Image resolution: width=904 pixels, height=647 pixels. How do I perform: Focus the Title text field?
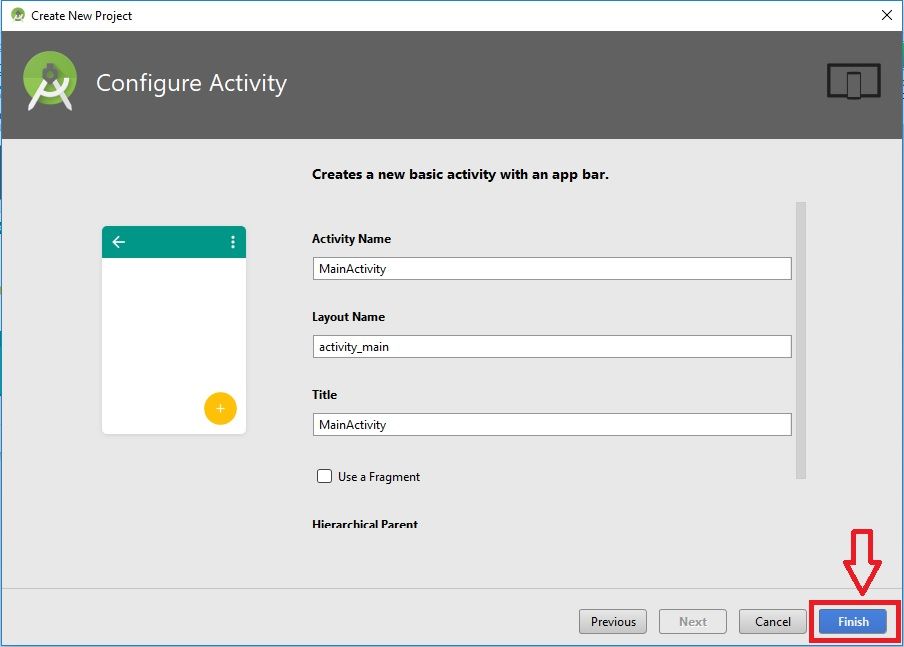coord(552,424)
